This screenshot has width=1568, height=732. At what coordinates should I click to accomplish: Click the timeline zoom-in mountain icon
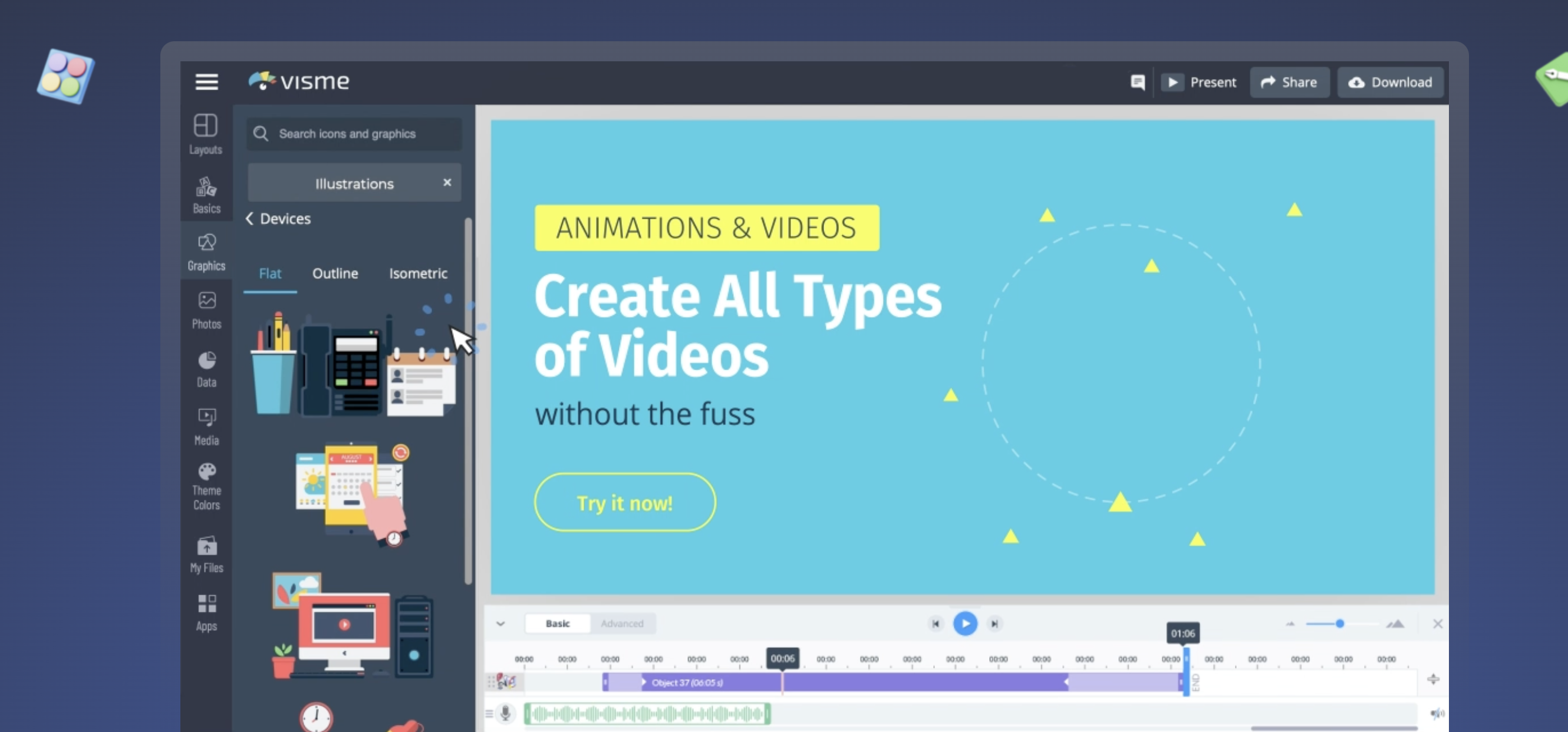[1395, 624]
